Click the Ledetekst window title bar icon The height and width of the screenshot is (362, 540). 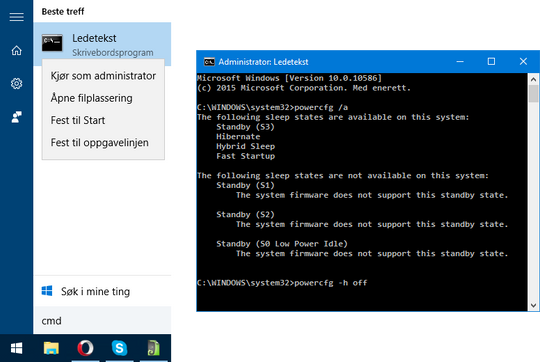point(209,62)
